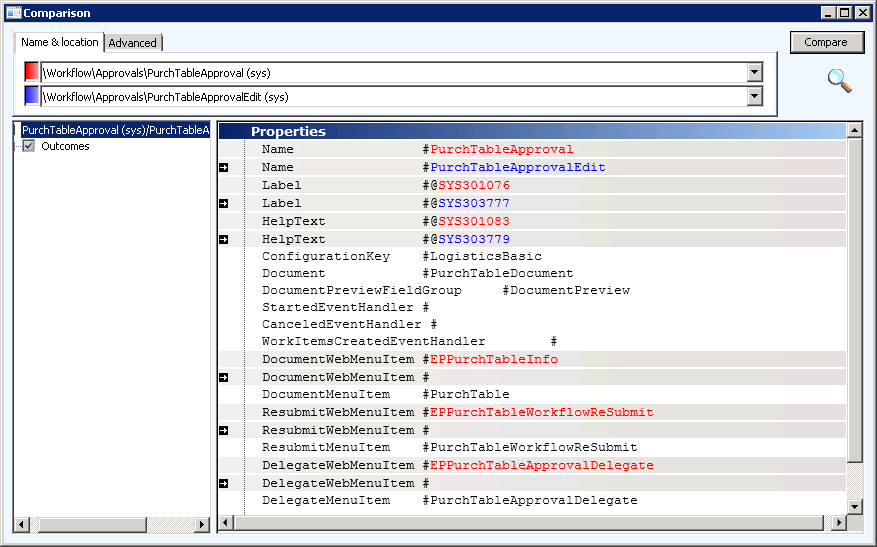Click arrow icon beside HelpText SYS303779 row

pos(224,239)
